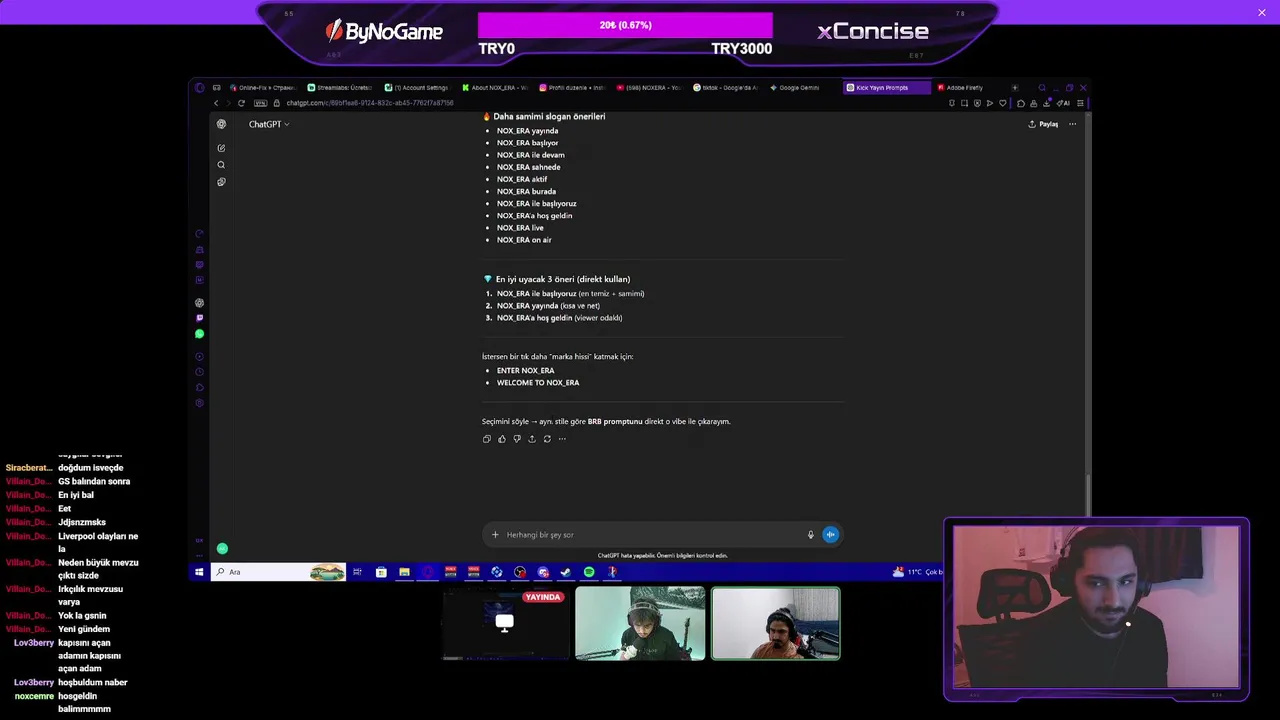
Task: Switch to About NOX_ERA tab
Action: (x=494, y=88)
